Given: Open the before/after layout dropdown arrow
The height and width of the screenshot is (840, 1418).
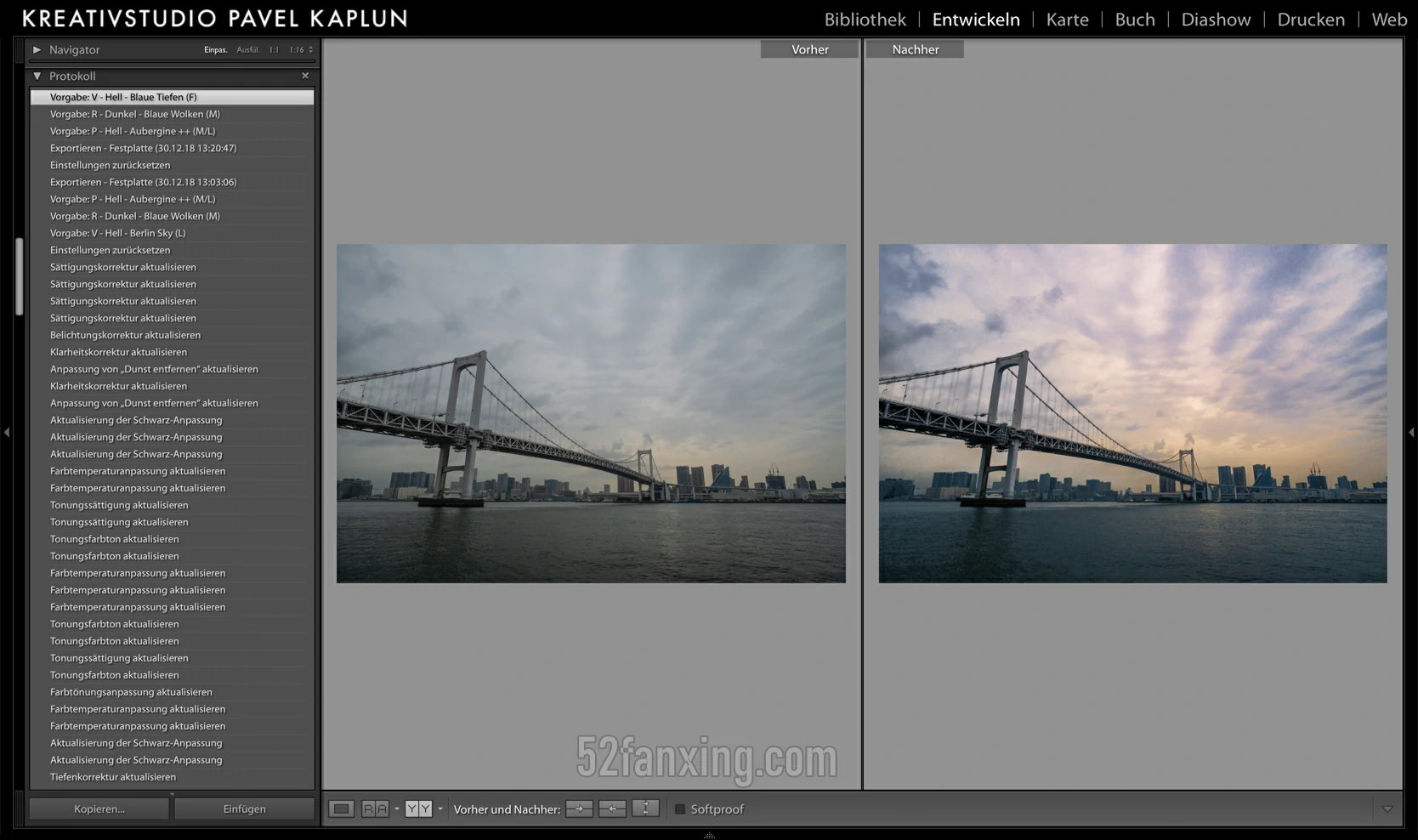Looking at the screenshot, I should coord(440,809).
